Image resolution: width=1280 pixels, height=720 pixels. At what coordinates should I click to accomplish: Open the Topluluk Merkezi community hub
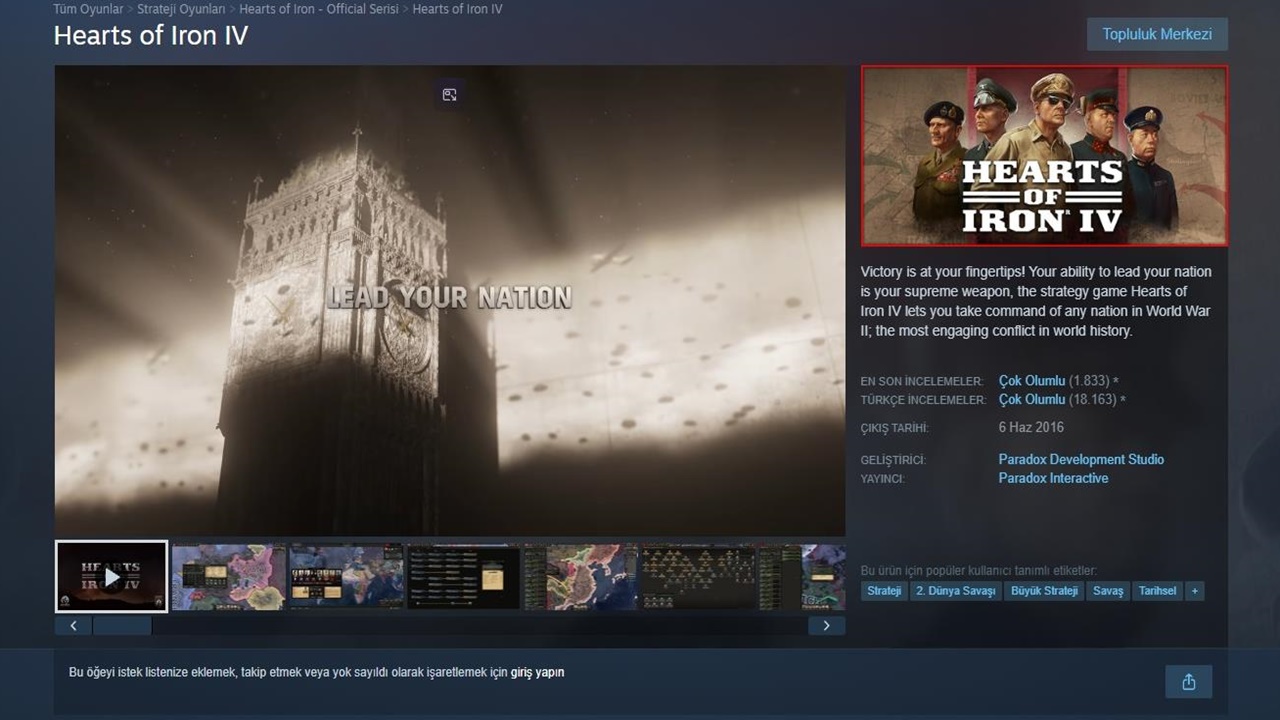[x=1157, y=34]
